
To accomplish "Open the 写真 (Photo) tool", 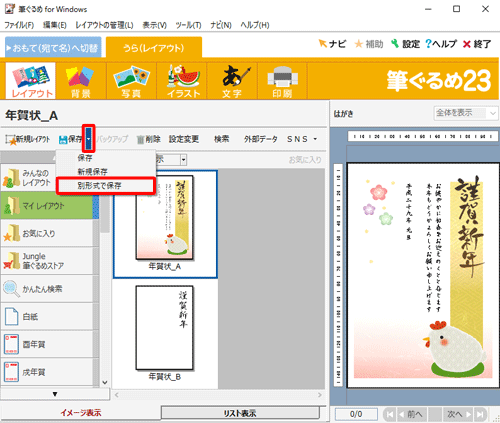I will (131, 81).
